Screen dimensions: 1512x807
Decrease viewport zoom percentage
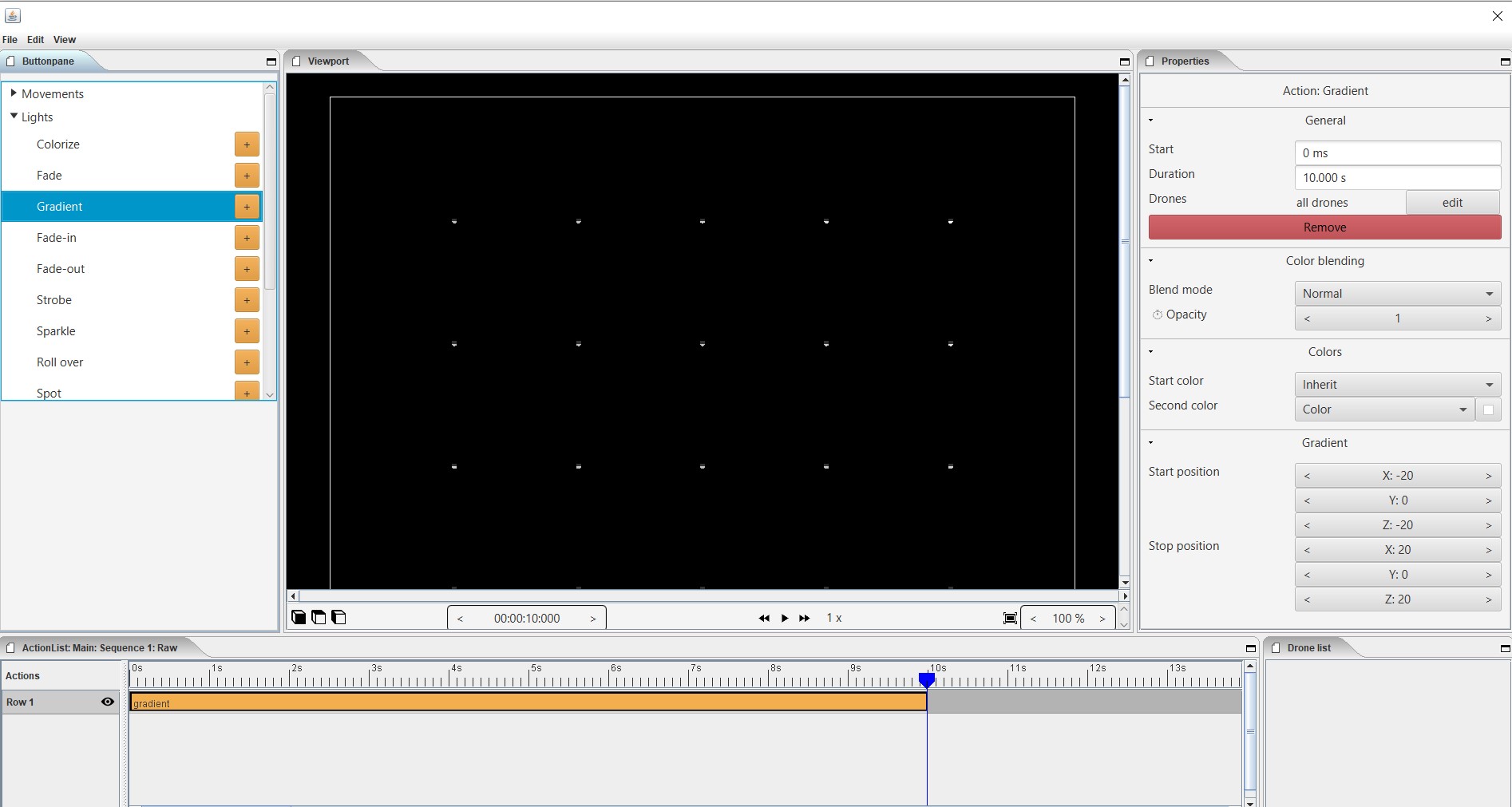1033,619
